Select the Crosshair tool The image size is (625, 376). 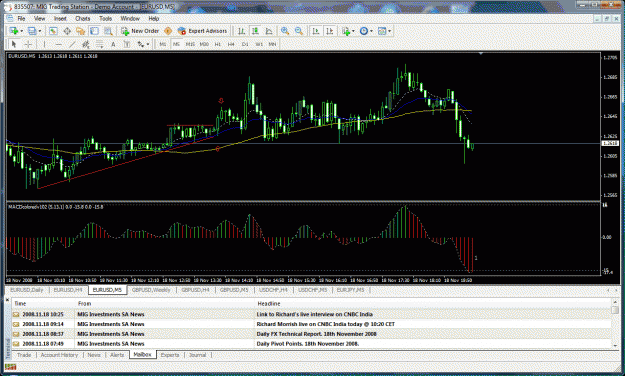28,44
